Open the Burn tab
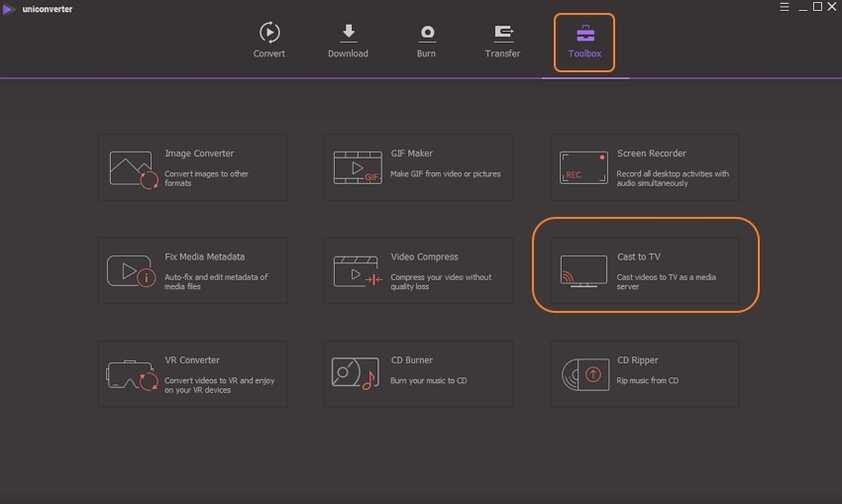Viewport: 842px width, 504px height. click(x=426, y=41)
